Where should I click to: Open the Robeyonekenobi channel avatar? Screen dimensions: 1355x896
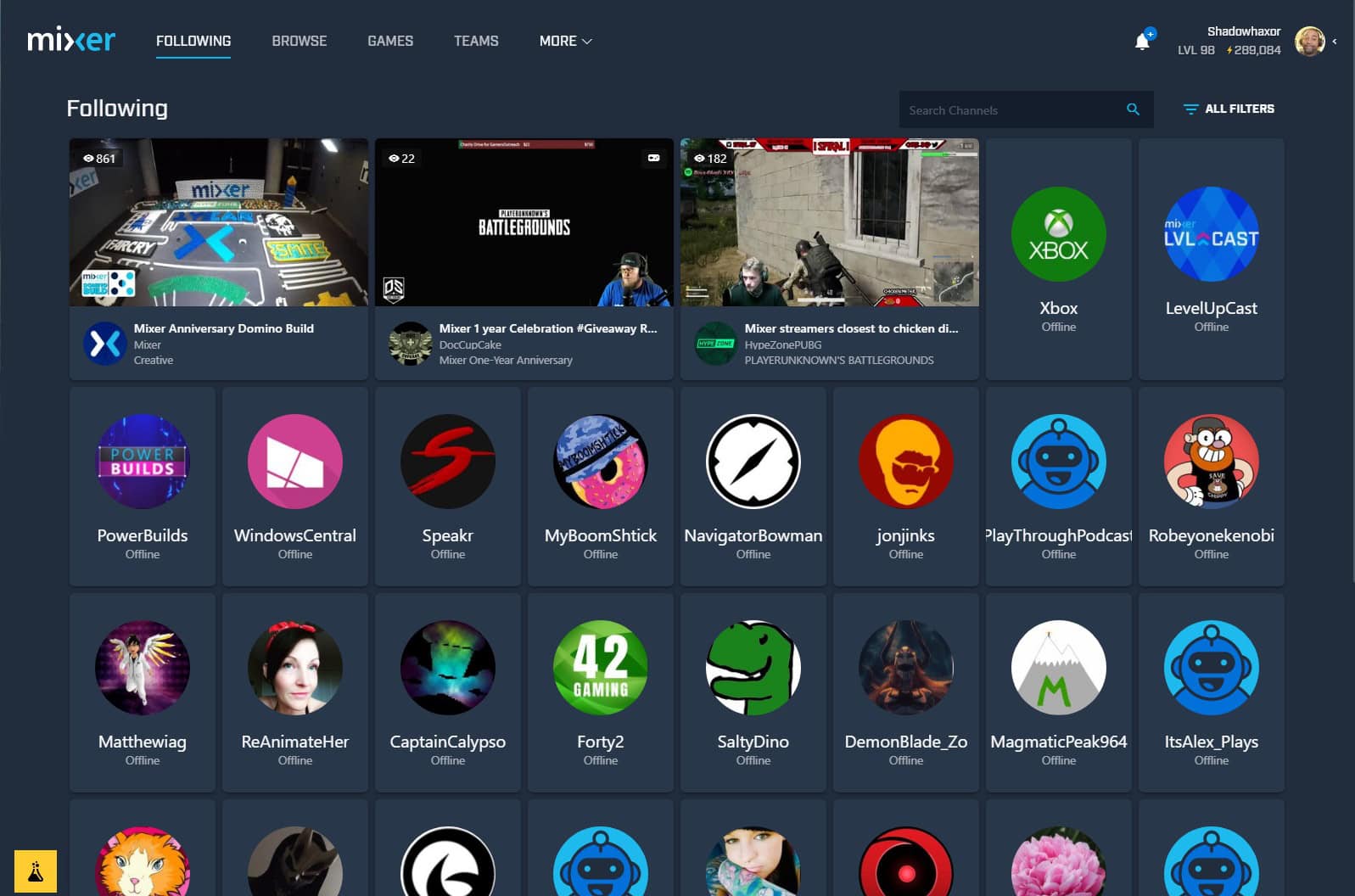pyautogui.click(x=1212, y=462)
